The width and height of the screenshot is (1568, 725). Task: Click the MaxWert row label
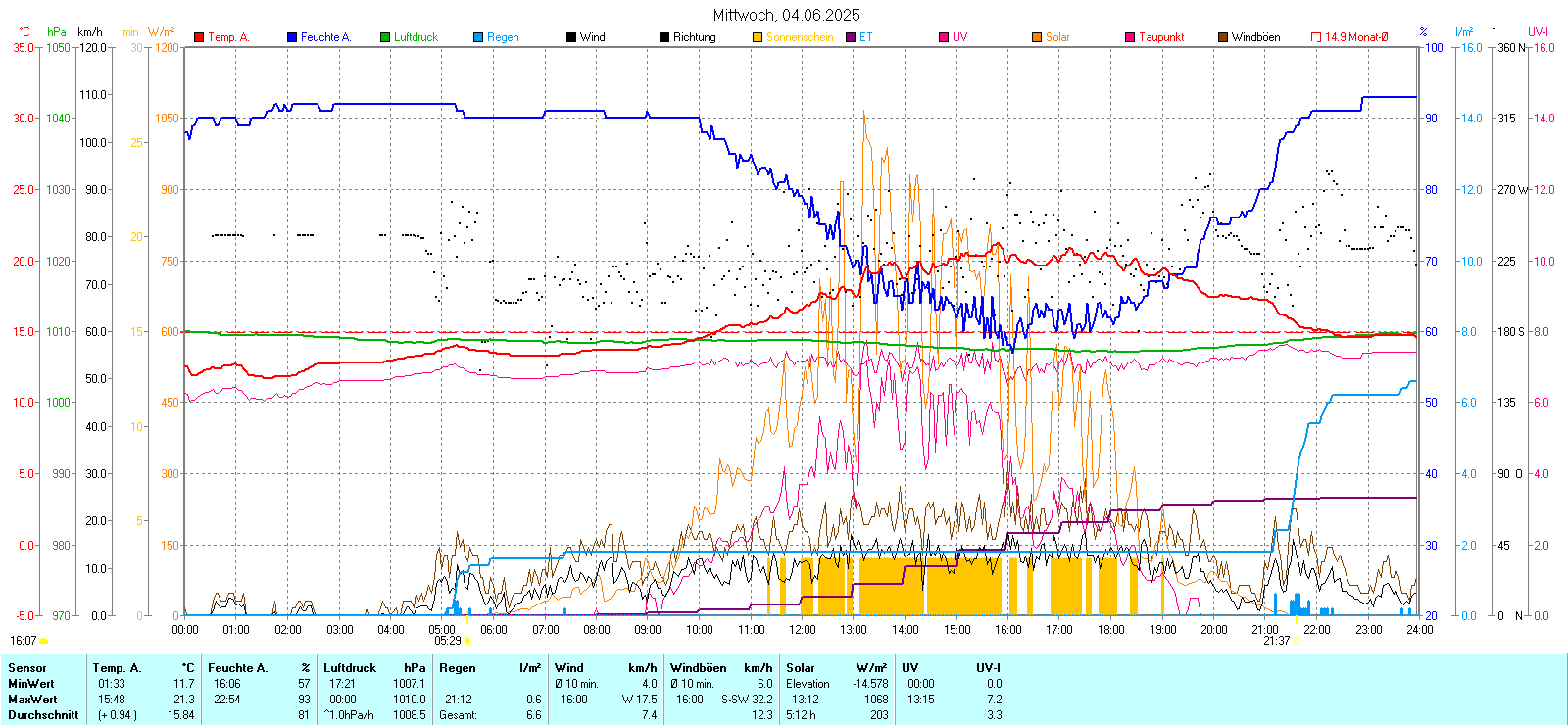click(32, 700)
